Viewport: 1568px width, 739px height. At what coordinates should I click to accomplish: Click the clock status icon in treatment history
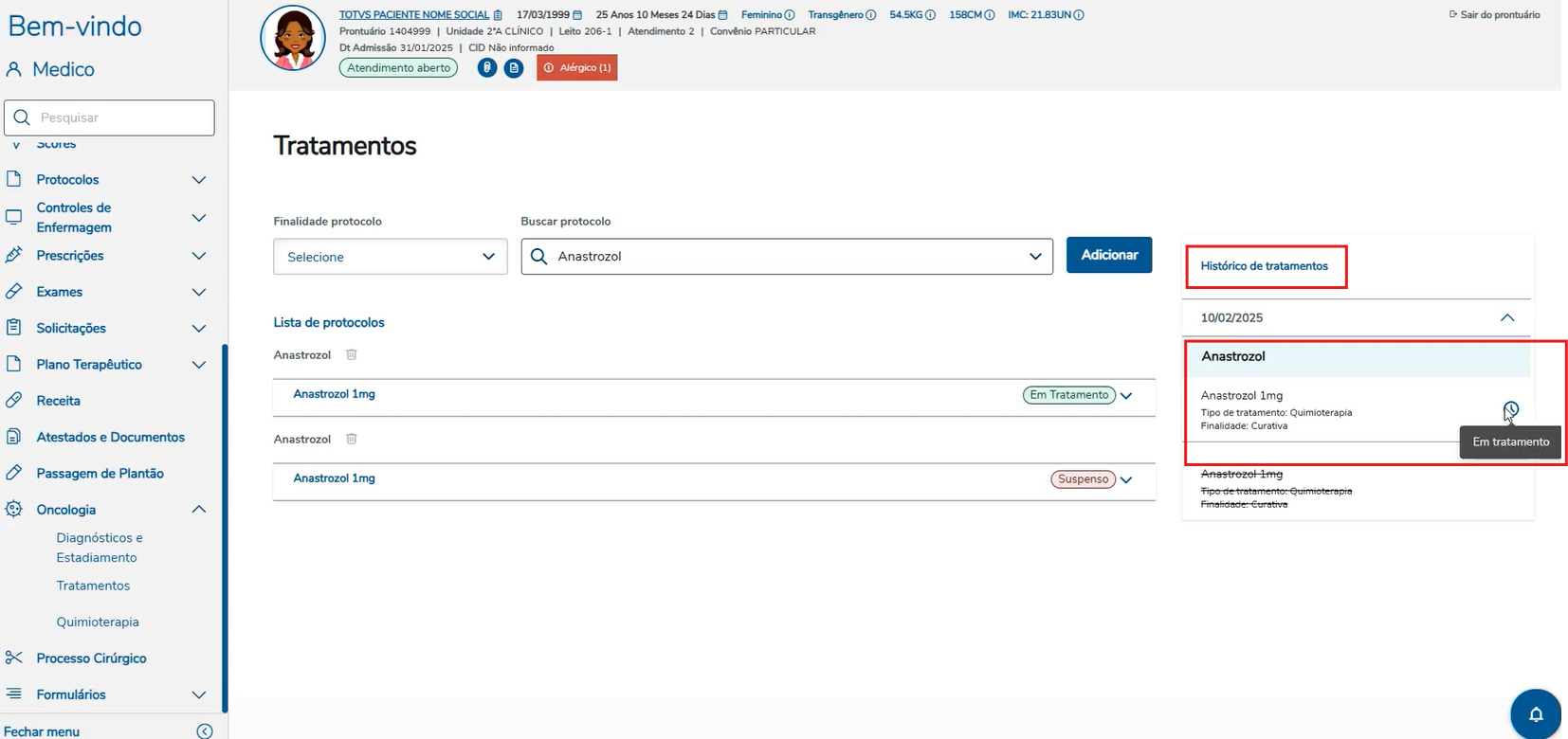1510,409
